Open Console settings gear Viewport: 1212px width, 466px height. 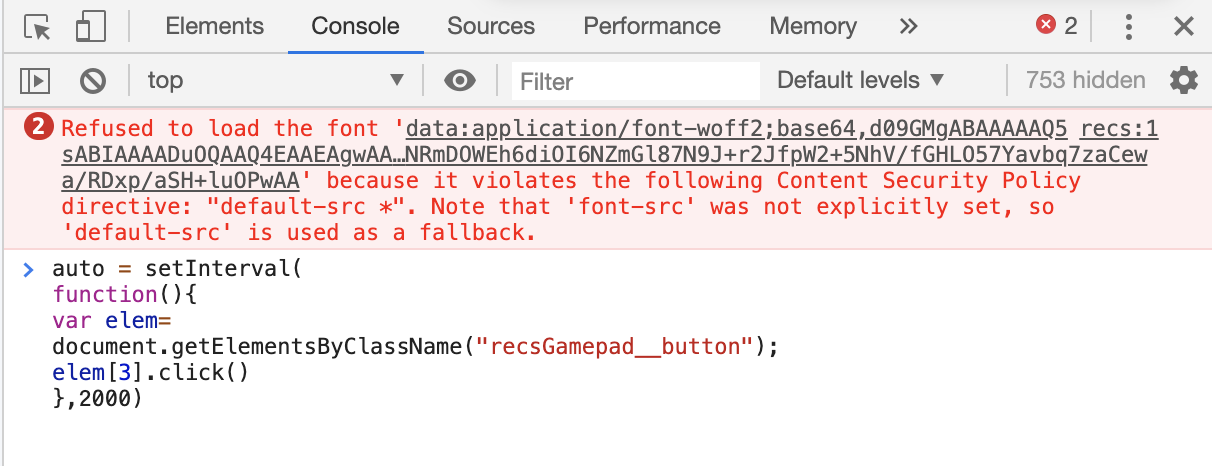coord(1183,80)
